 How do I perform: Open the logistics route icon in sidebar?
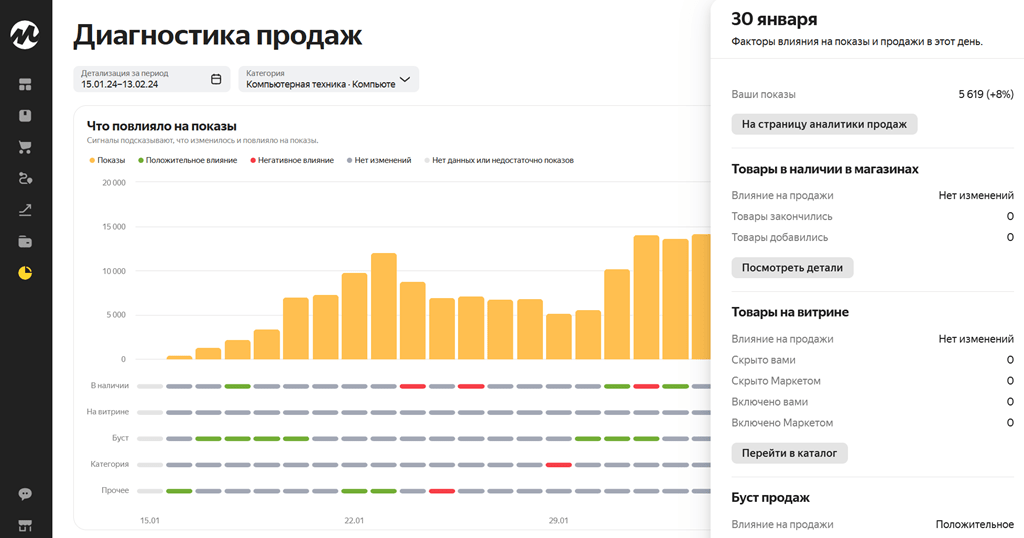25,178
